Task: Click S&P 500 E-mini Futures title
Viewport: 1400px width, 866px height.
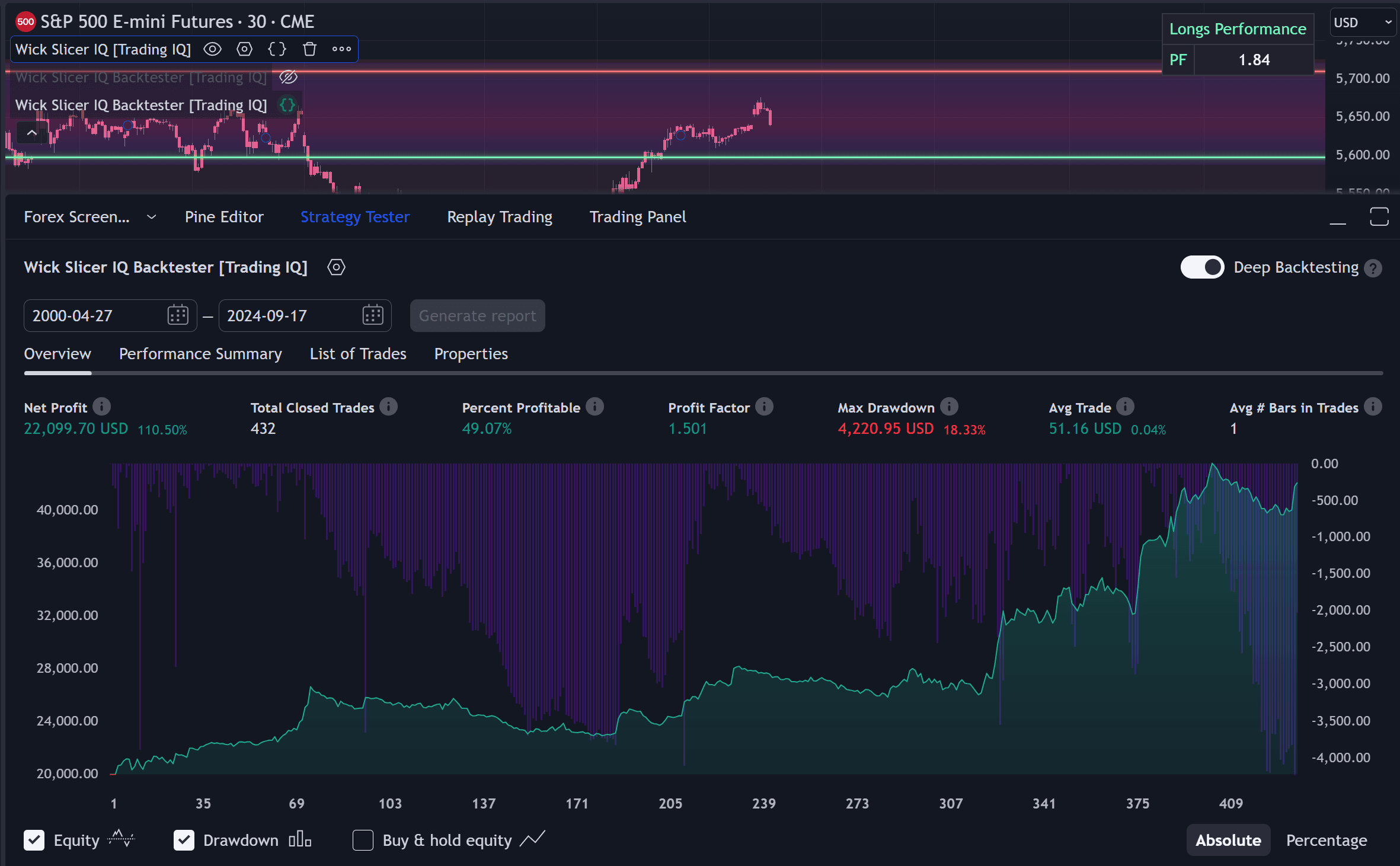Action: [x=177, y=22]
